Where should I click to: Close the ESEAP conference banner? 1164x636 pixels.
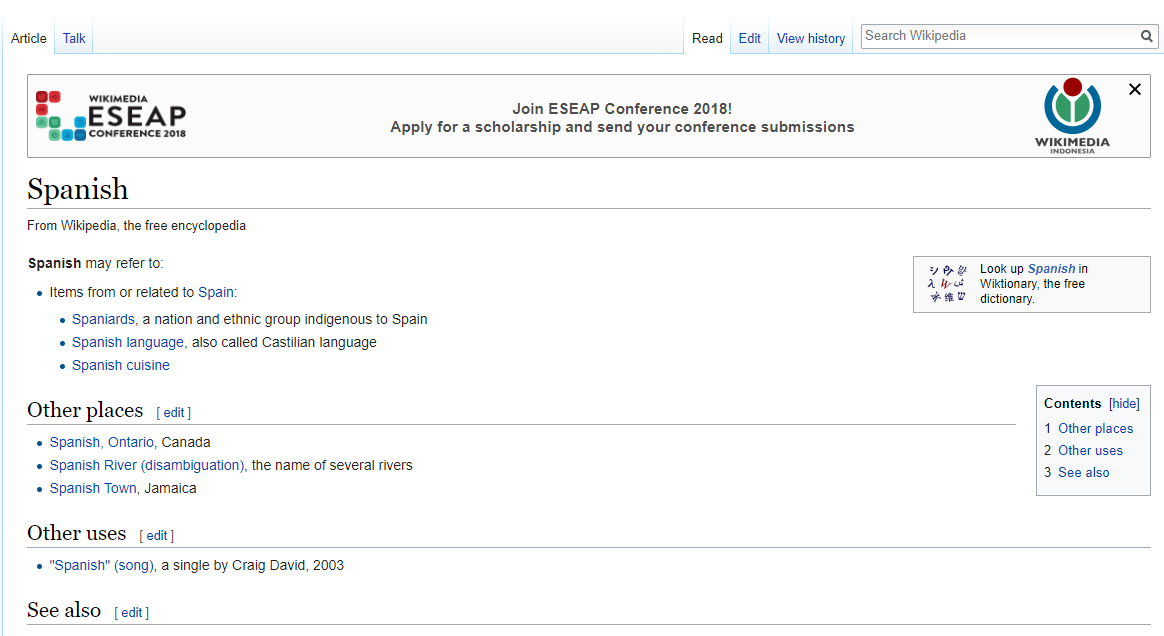pyautogui.click(x=1135, y=89)
